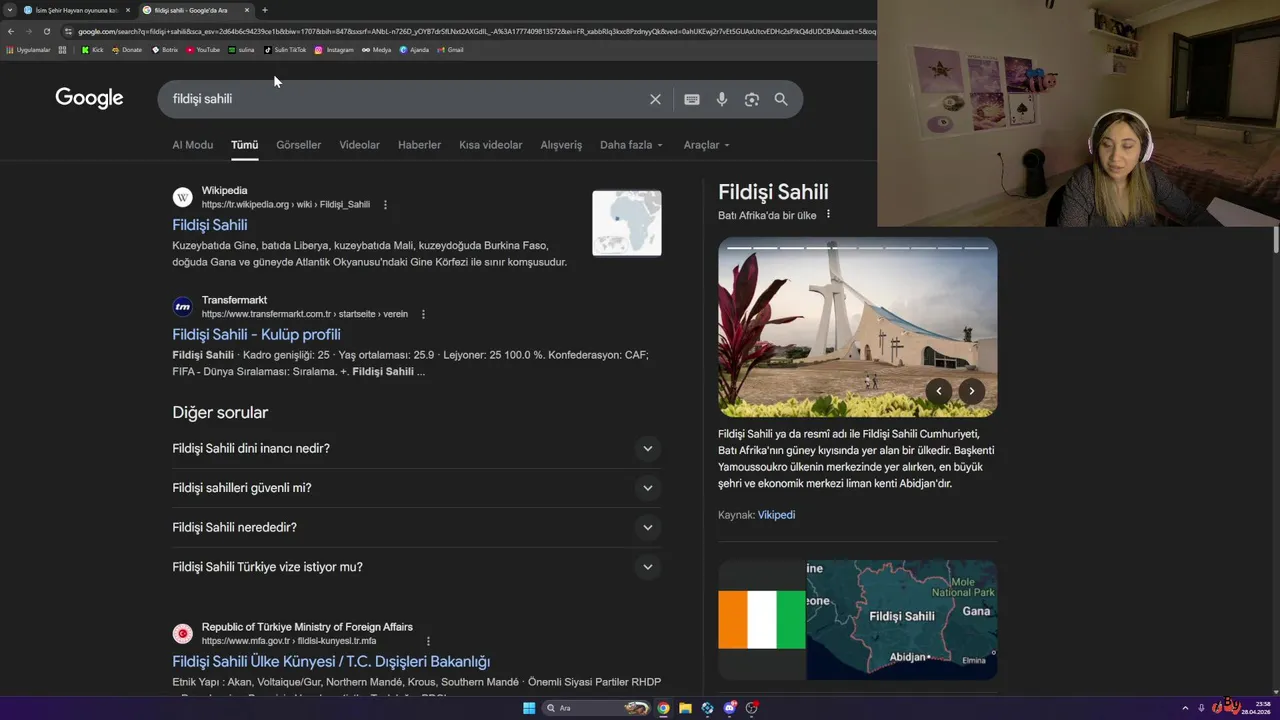
Task: Switch to Kısa videolar tab
Action: 490,145
